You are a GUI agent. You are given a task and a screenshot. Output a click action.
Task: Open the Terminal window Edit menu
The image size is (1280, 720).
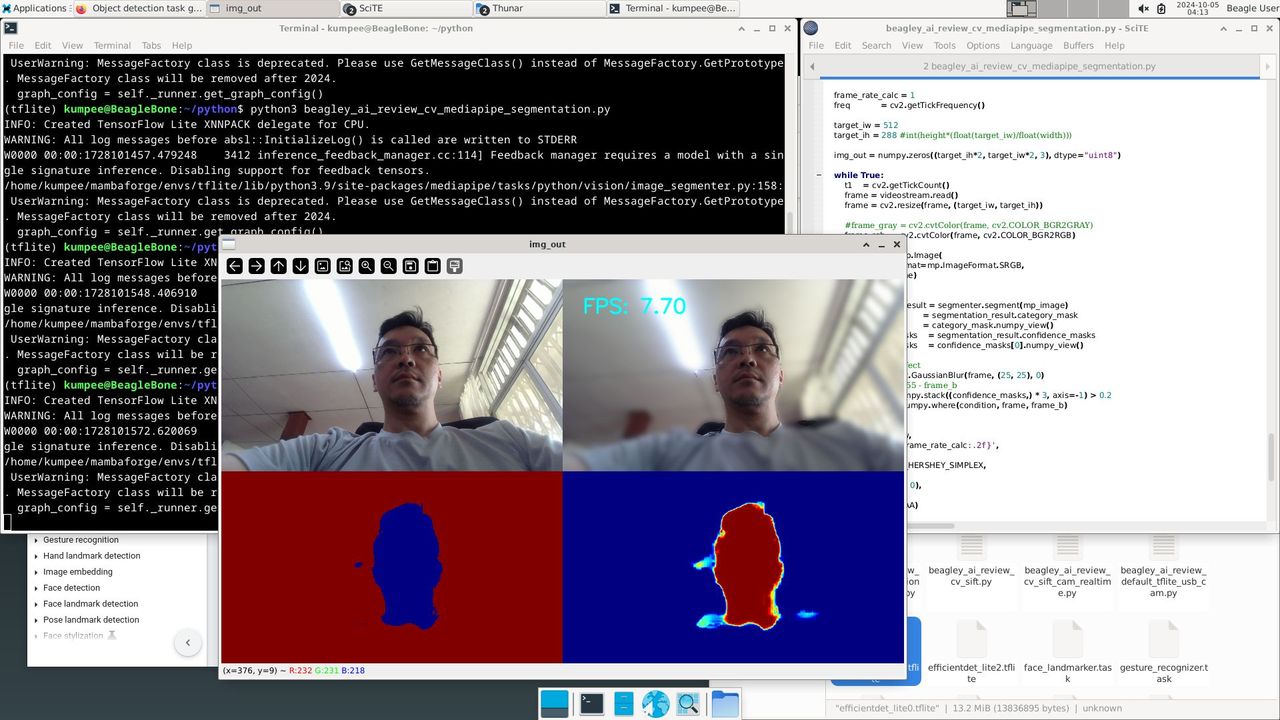[x=43, y=45]
